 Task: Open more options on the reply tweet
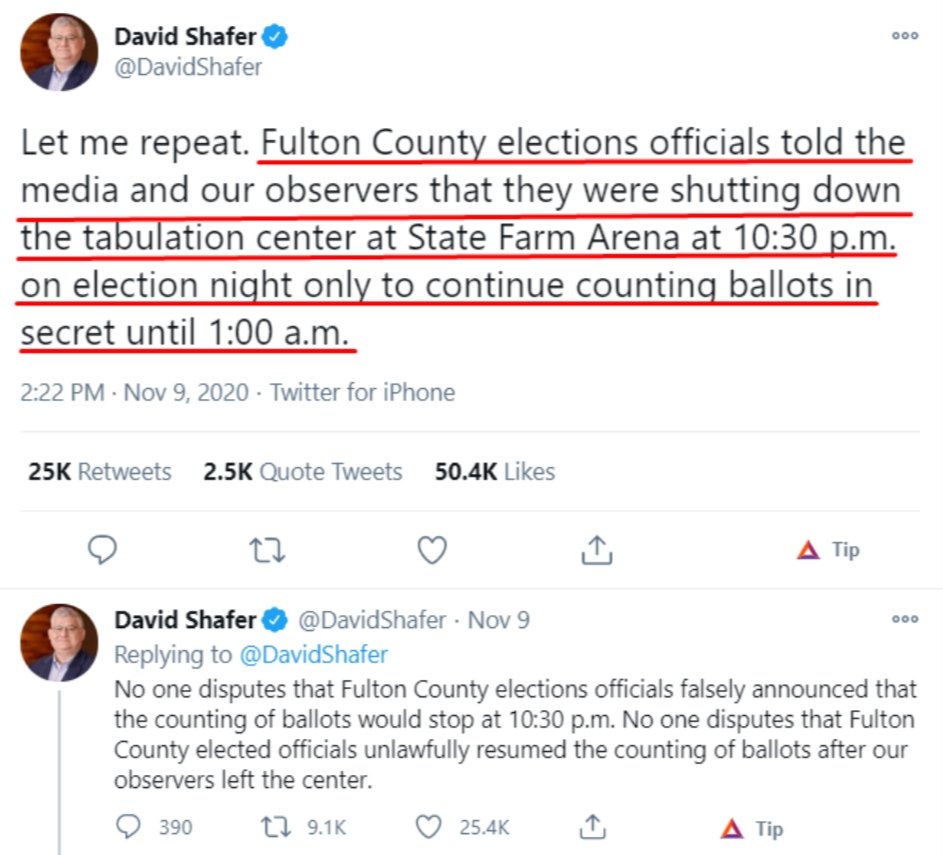pos(904,619)
